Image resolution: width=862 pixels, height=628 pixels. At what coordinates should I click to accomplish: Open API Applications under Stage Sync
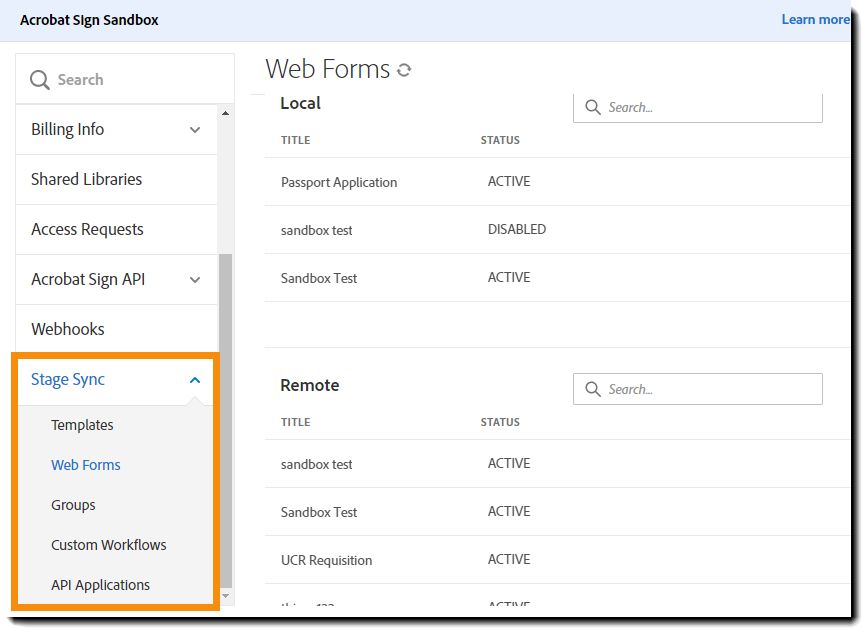click(x=101, y=585)
